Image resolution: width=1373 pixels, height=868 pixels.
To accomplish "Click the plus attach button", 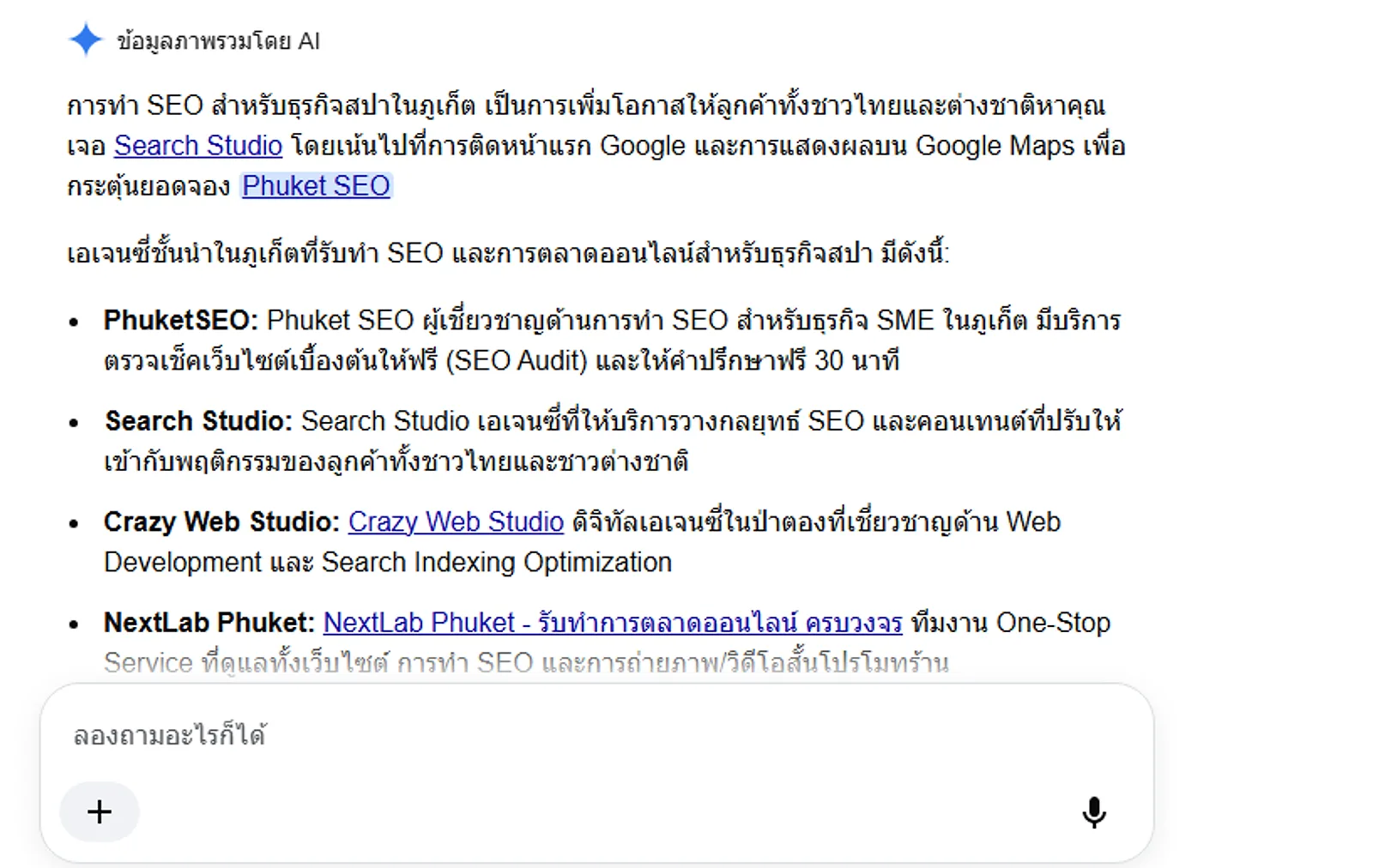I will [100, 811].
